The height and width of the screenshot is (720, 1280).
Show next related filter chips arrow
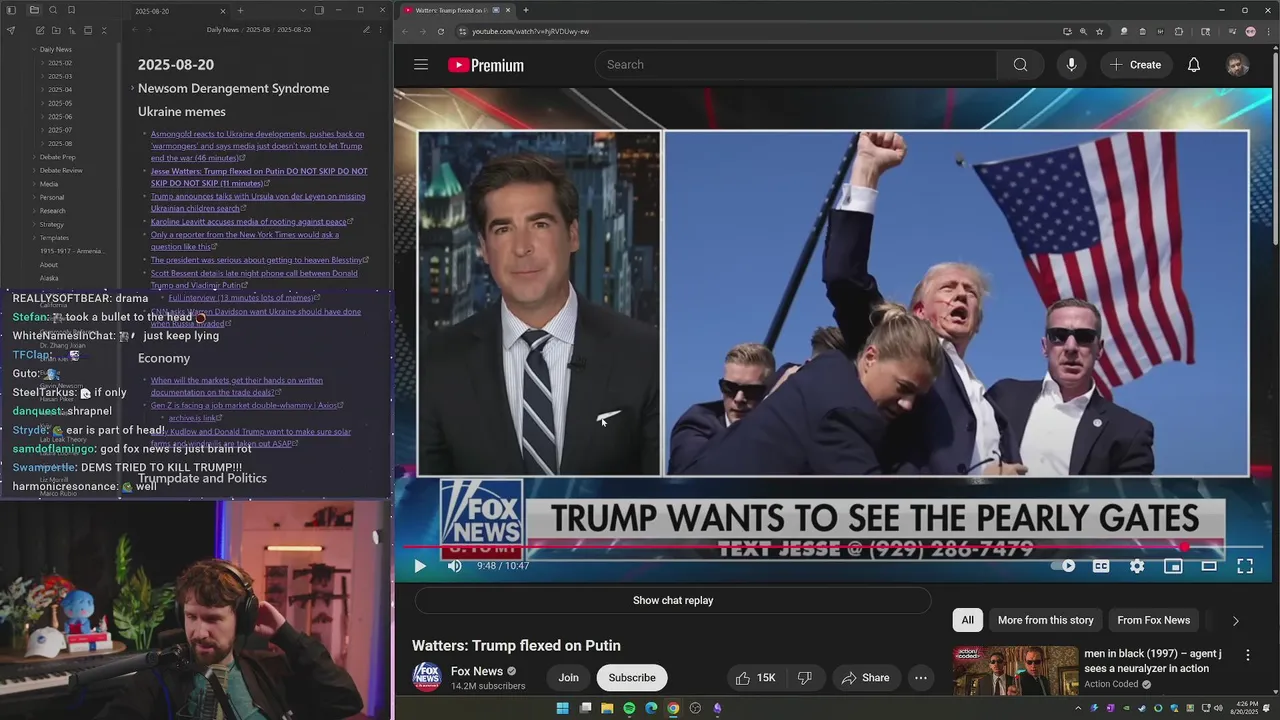(1235, 620)
